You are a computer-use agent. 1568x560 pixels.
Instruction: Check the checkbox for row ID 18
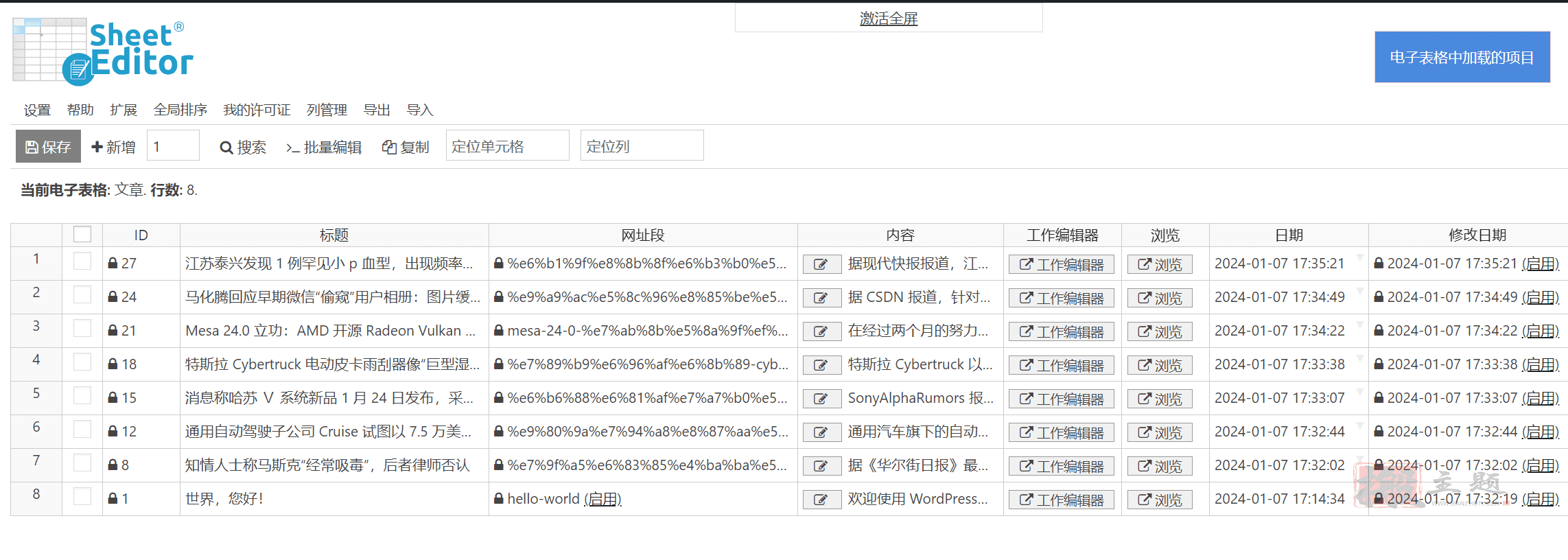(x=82, y=362)
